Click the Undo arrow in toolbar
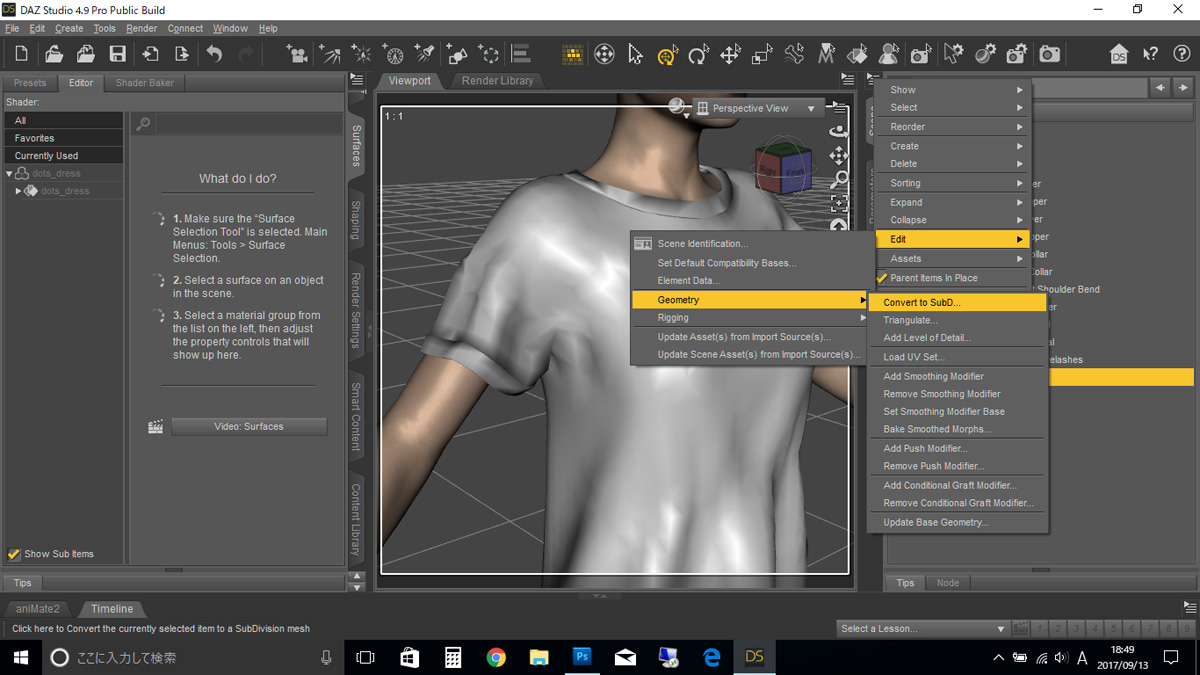The height and width of the screenshot is (675, 1200). click(x=214, y=54)
